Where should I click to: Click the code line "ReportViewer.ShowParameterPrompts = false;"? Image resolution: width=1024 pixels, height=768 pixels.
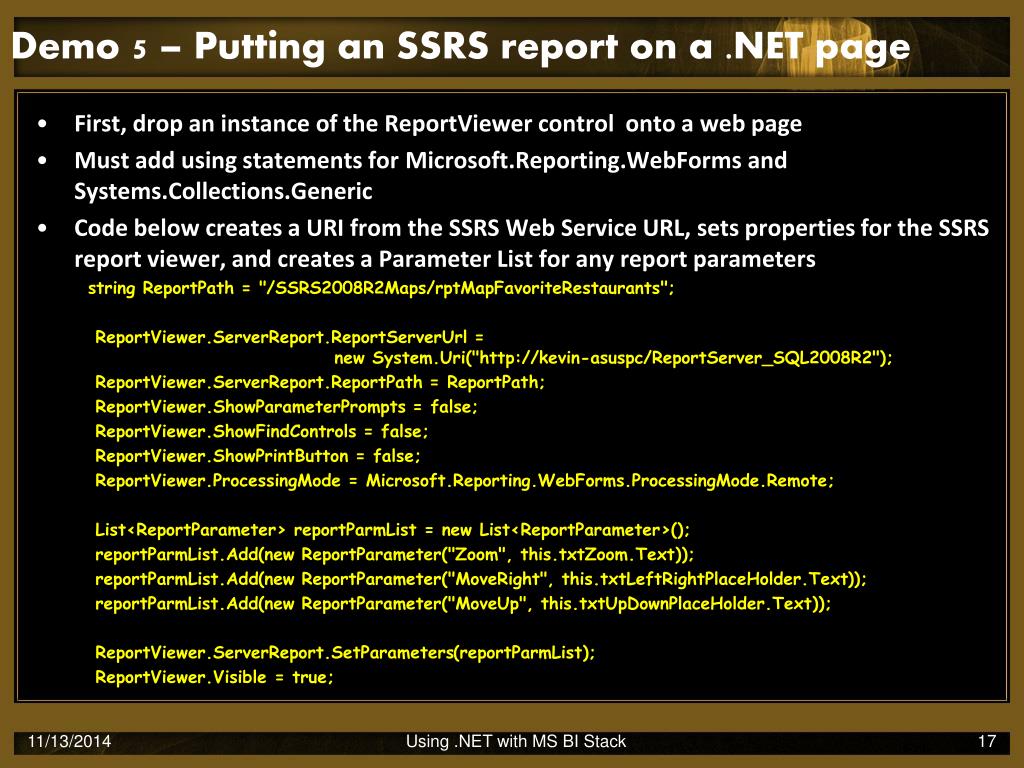[286, 407]
